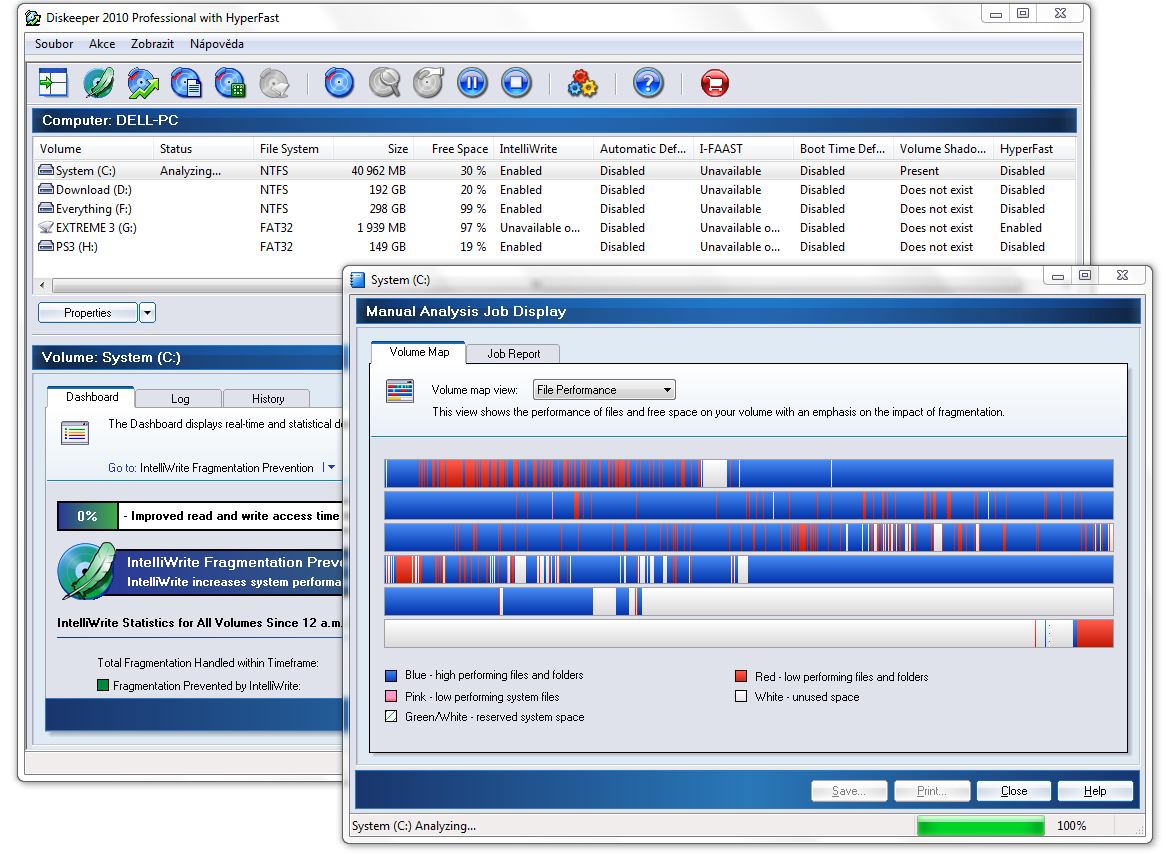Click the Properties button
The image size is (1166, 854).
tap(88, 313)
